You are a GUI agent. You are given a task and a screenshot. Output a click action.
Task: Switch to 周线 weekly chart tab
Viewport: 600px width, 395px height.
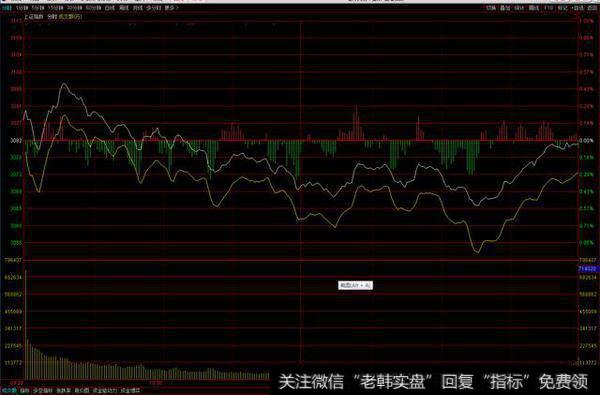pyautogui.click(x=124, y=8)
